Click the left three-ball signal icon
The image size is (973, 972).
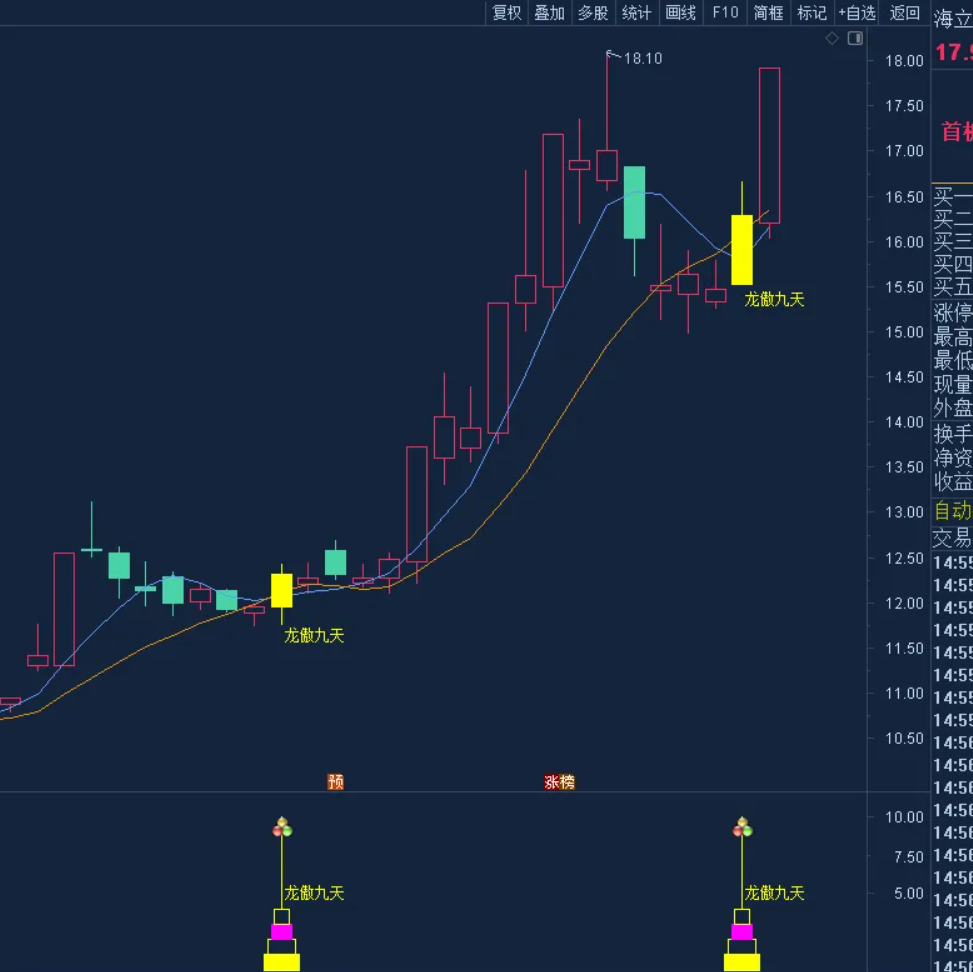pyautogui.click(x=282, y=827)
